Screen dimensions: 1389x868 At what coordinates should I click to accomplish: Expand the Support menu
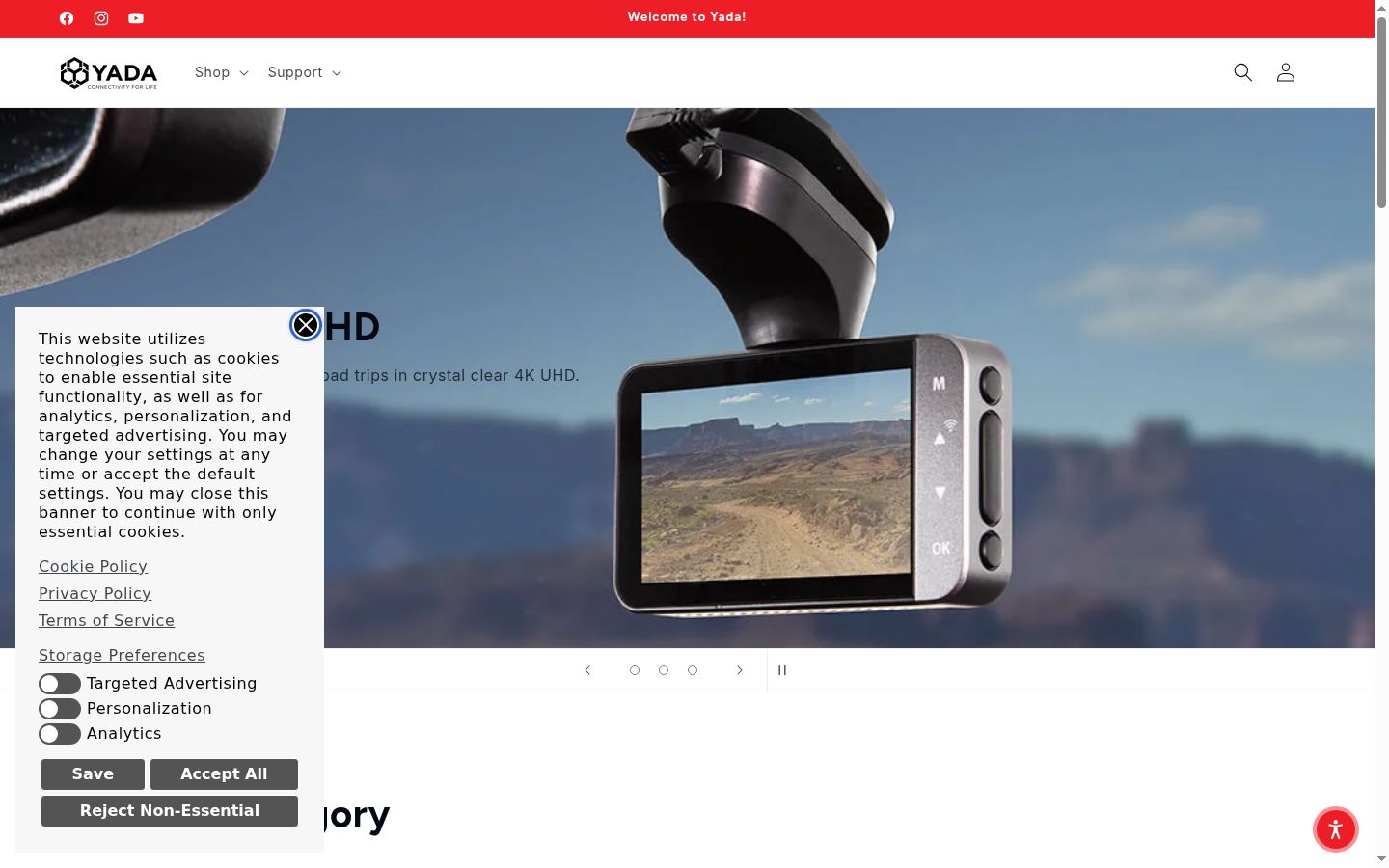pyautogui.click(x=305, y=72)
